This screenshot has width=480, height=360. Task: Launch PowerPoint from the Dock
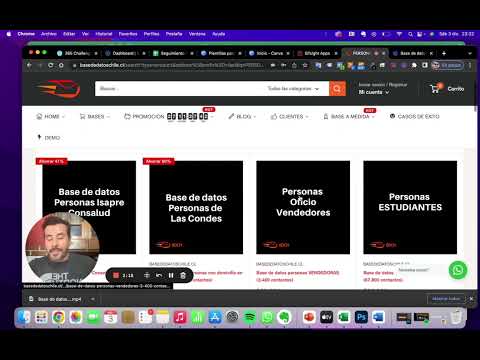point(309,317)
